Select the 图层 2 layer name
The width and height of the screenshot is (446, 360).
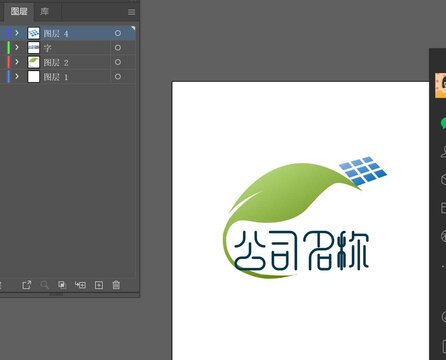[56, 62]
